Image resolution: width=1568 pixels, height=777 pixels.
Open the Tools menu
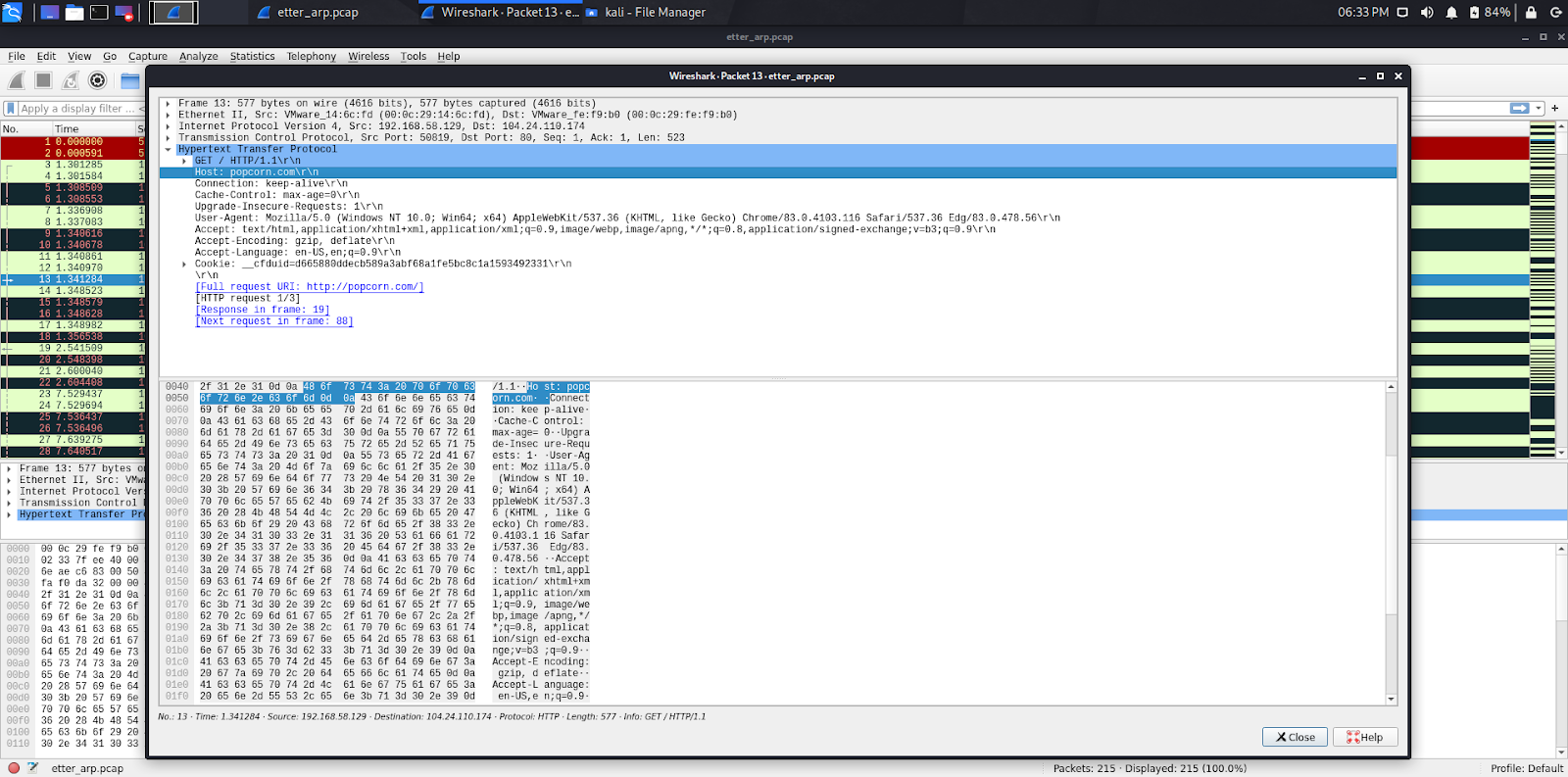pos(414,56)
